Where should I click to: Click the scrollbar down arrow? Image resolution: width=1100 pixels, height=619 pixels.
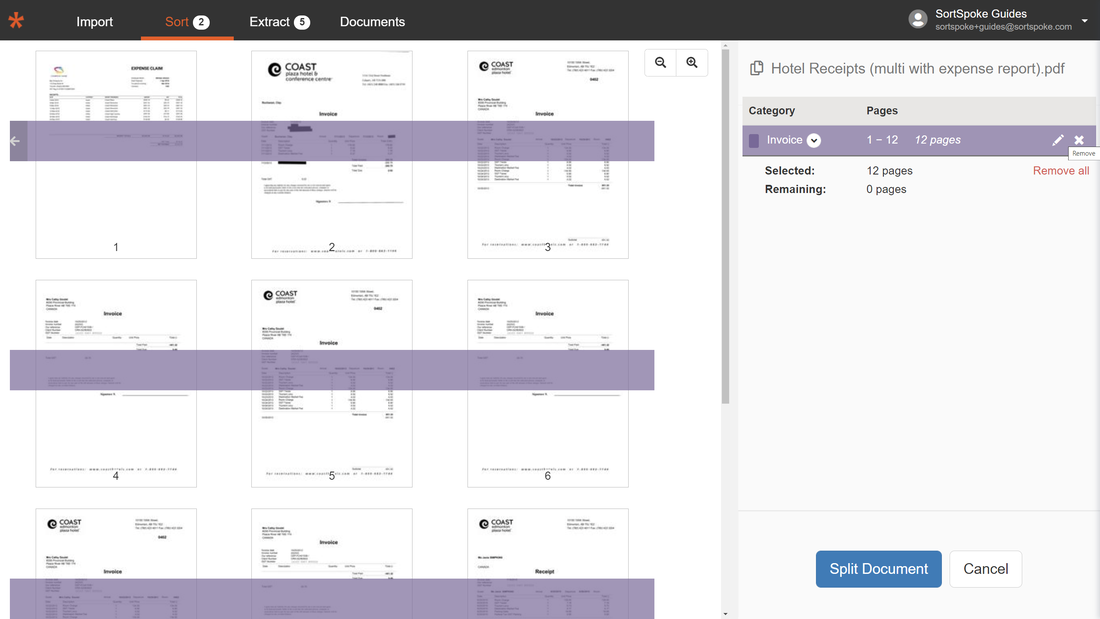pyautogui.click(x=725, y=614)
